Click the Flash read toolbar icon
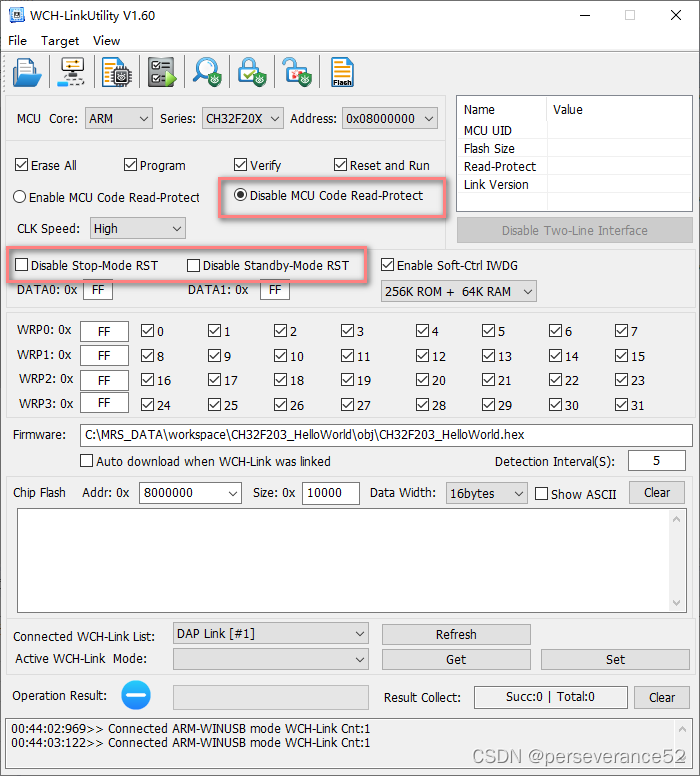 342,72
